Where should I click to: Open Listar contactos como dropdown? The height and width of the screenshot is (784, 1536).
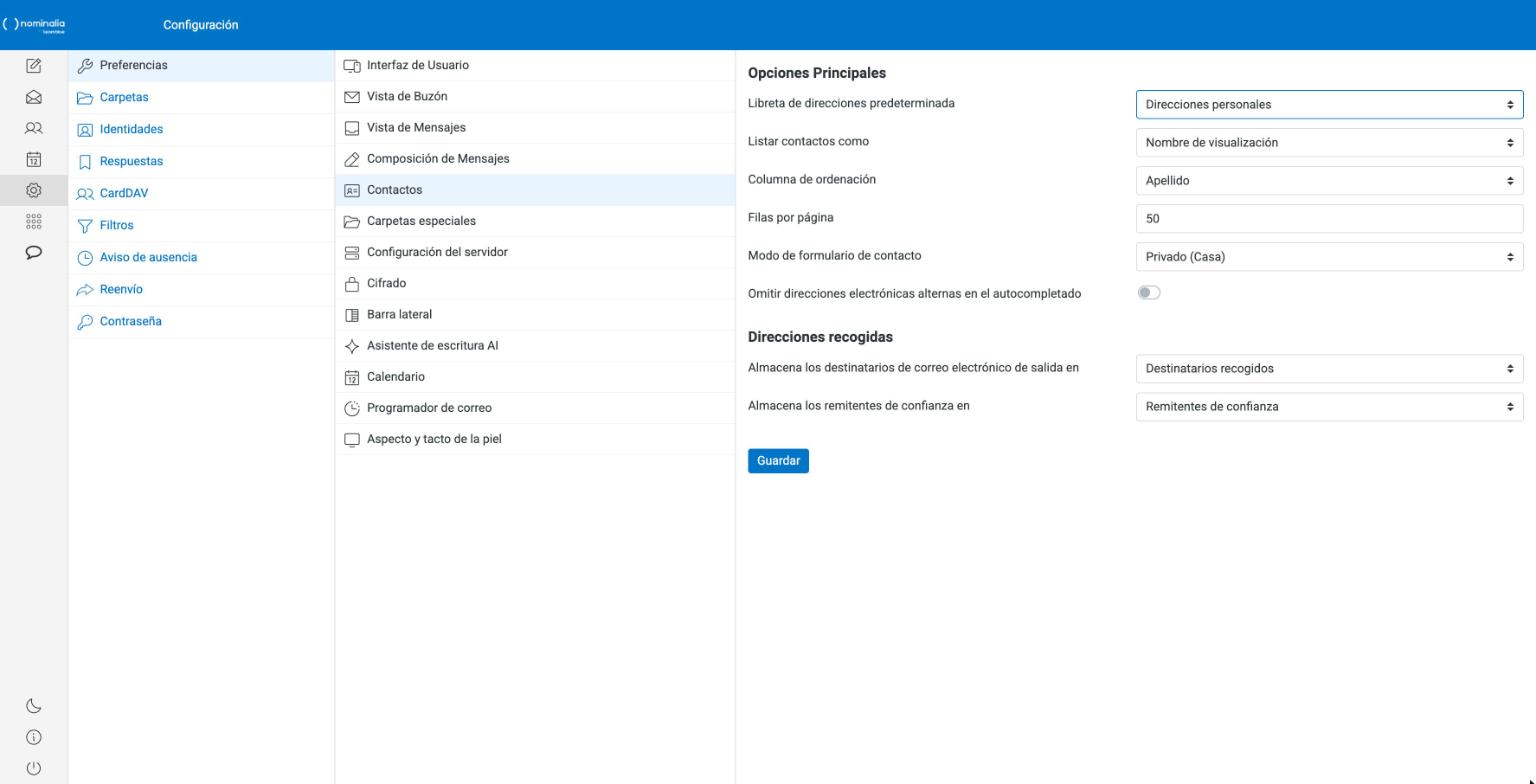click(x=1329, y=142)
